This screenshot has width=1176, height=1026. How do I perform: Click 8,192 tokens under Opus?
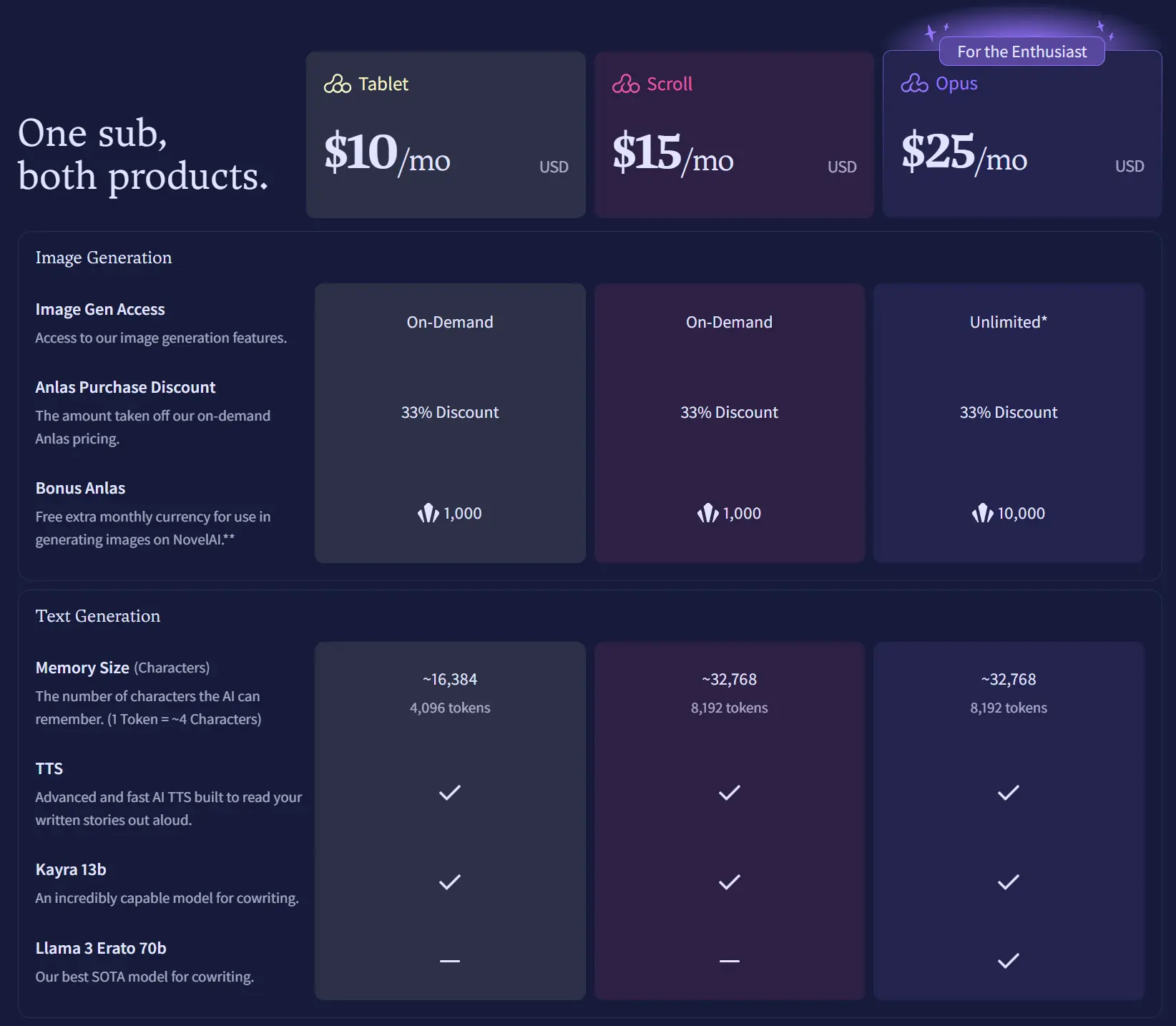coord(1009,708)
